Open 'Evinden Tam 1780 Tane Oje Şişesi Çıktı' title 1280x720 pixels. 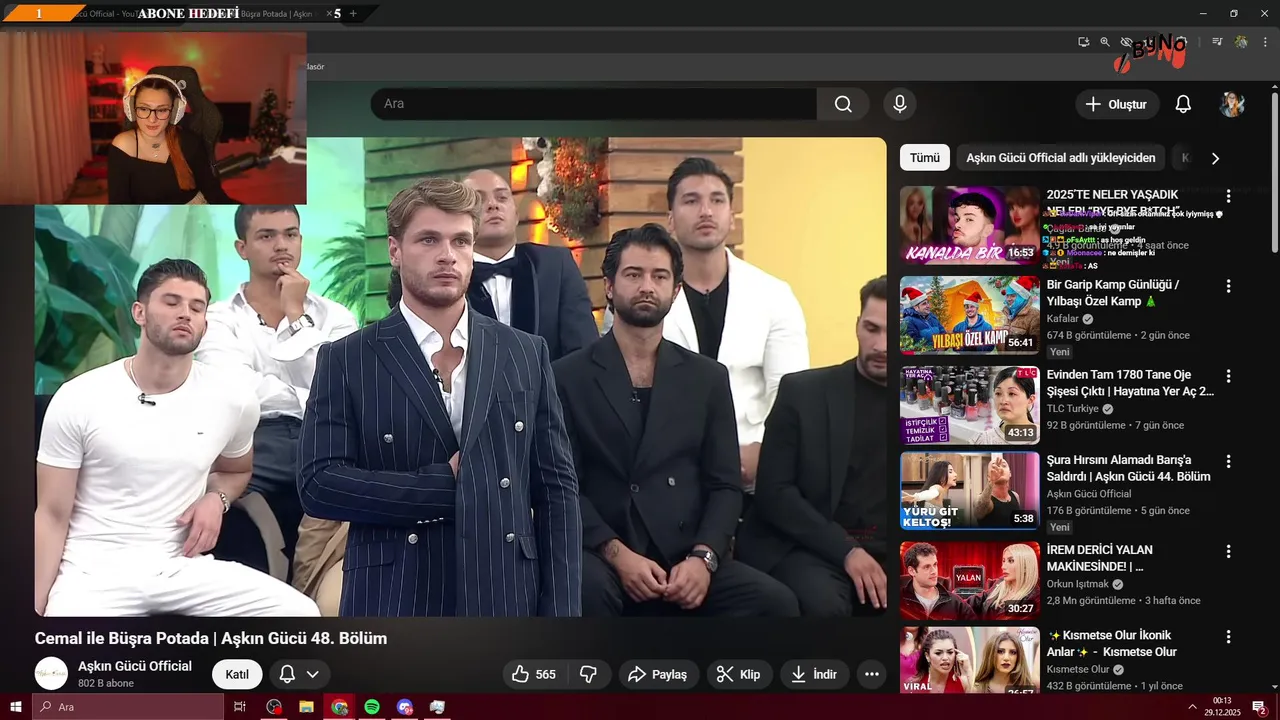1130,383
